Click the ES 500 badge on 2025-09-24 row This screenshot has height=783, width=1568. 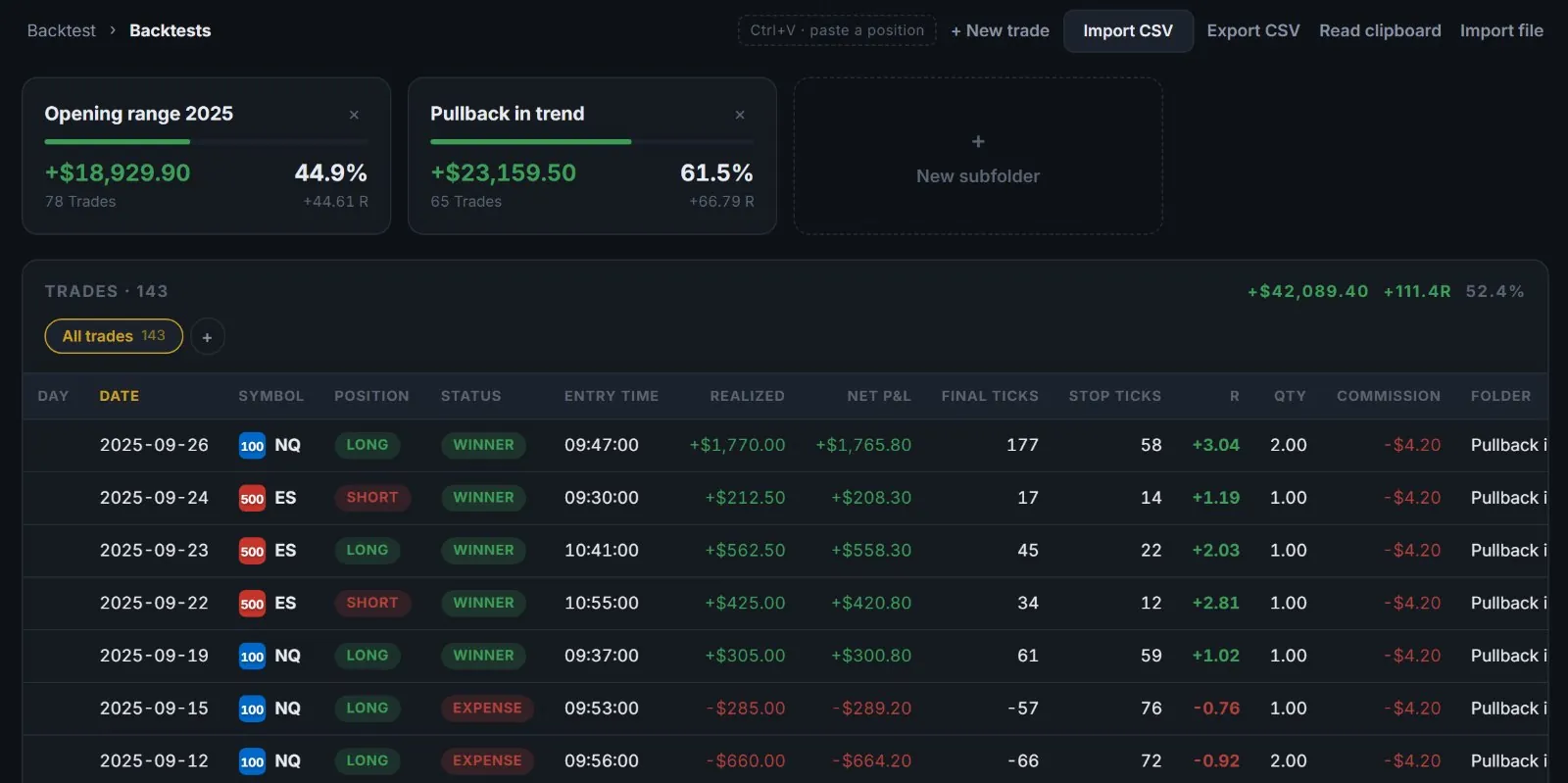click(252, 499)
